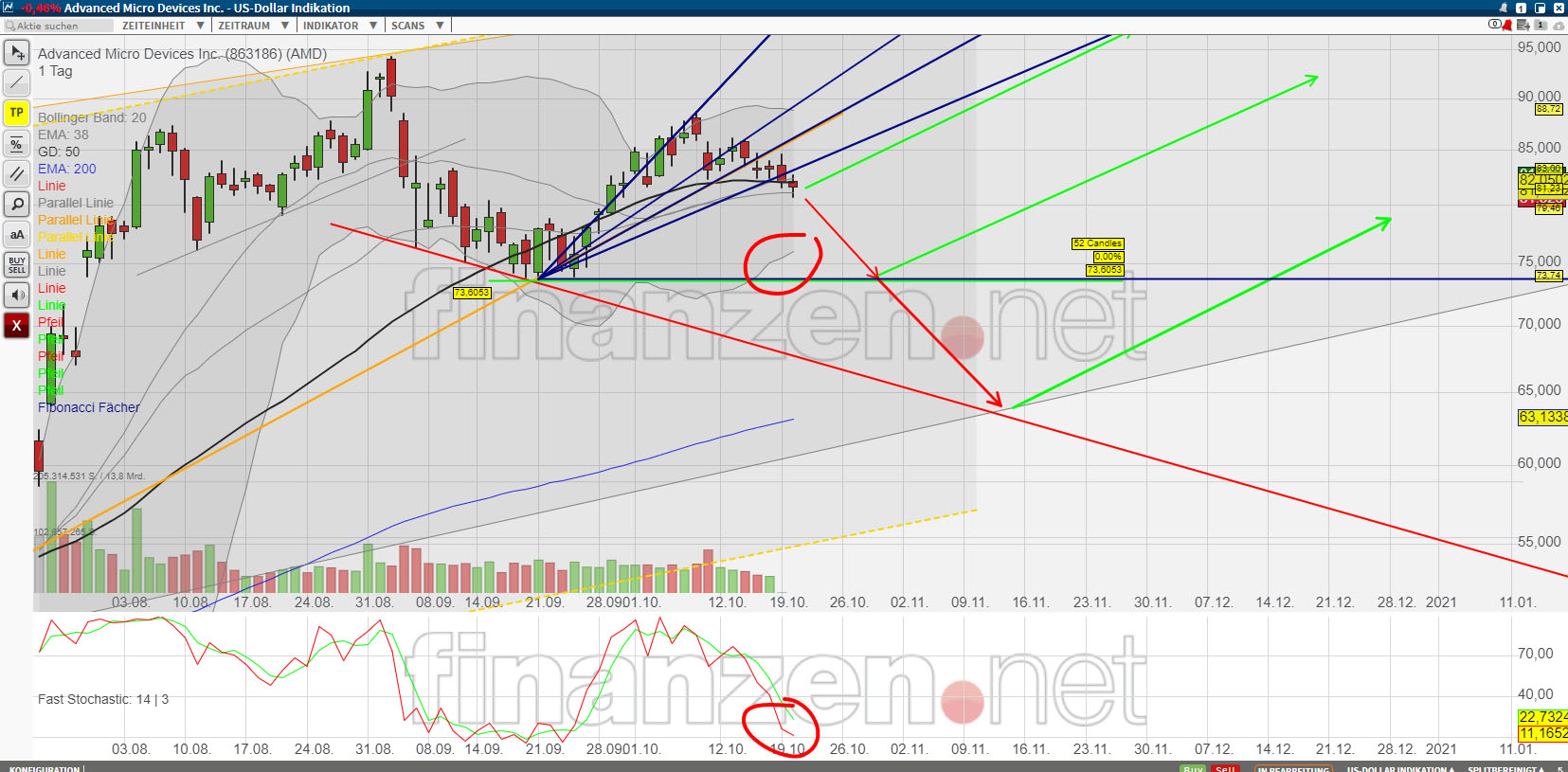Toggle the yellow TP tool button

pyautogui.click(x=17, y=114)
